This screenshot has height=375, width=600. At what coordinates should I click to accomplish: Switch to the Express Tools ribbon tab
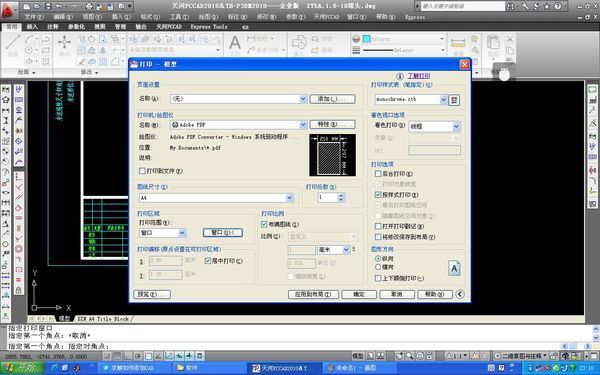(209, 27)
